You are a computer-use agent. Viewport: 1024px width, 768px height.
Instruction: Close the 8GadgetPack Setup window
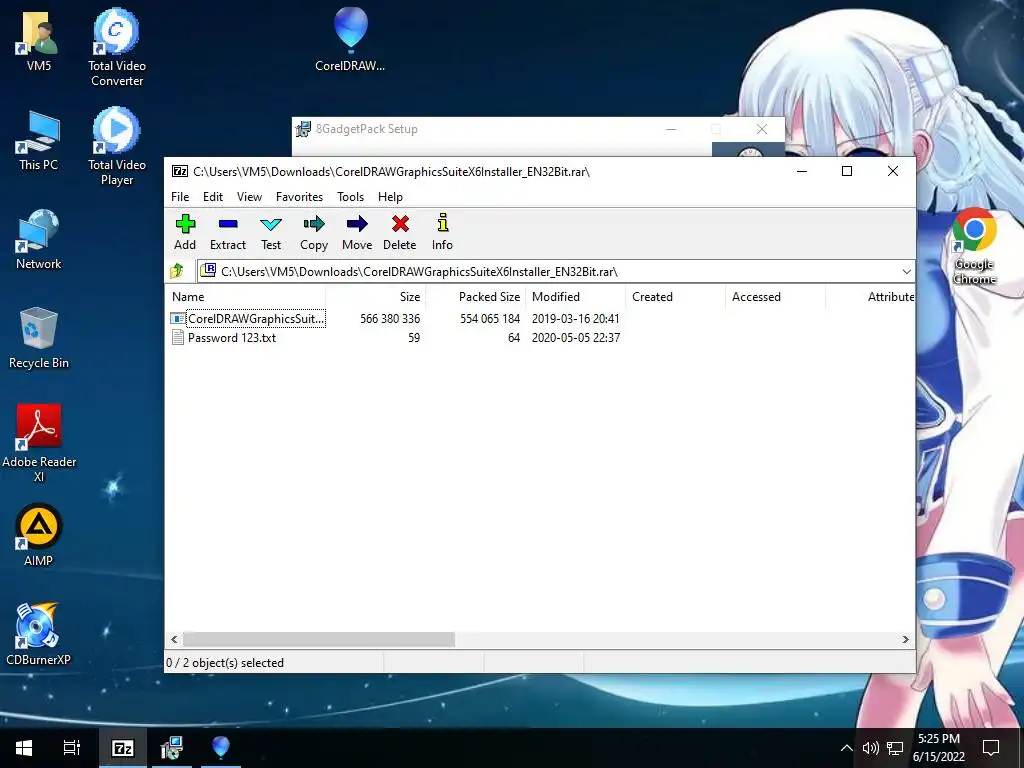[x=761, y=129]
